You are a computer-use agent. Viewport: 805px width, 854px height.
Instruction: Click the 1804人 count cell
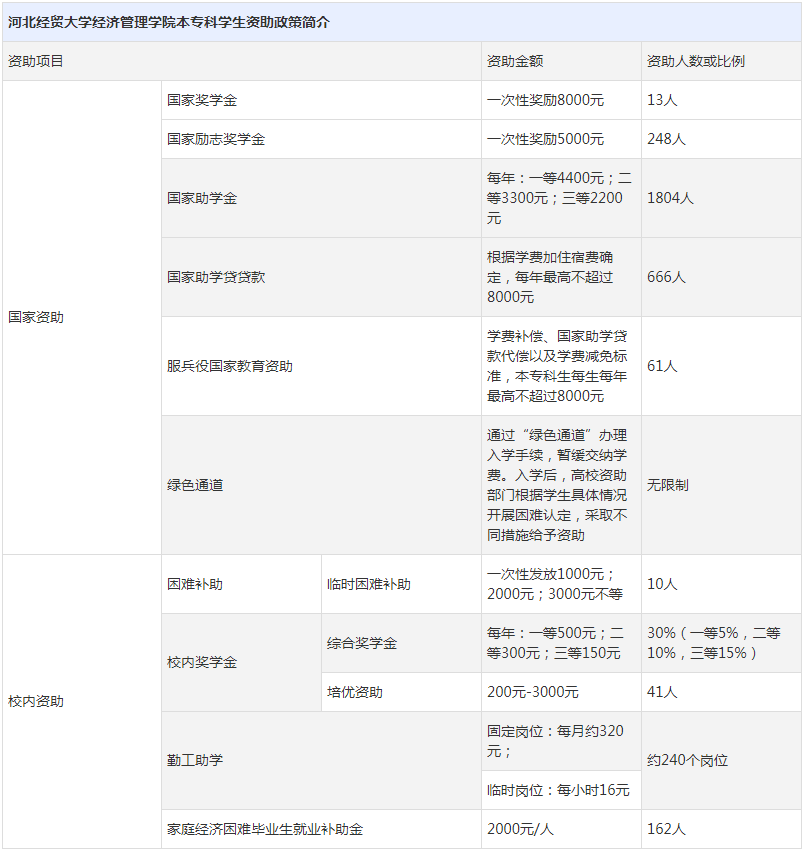tap(721, 198)
